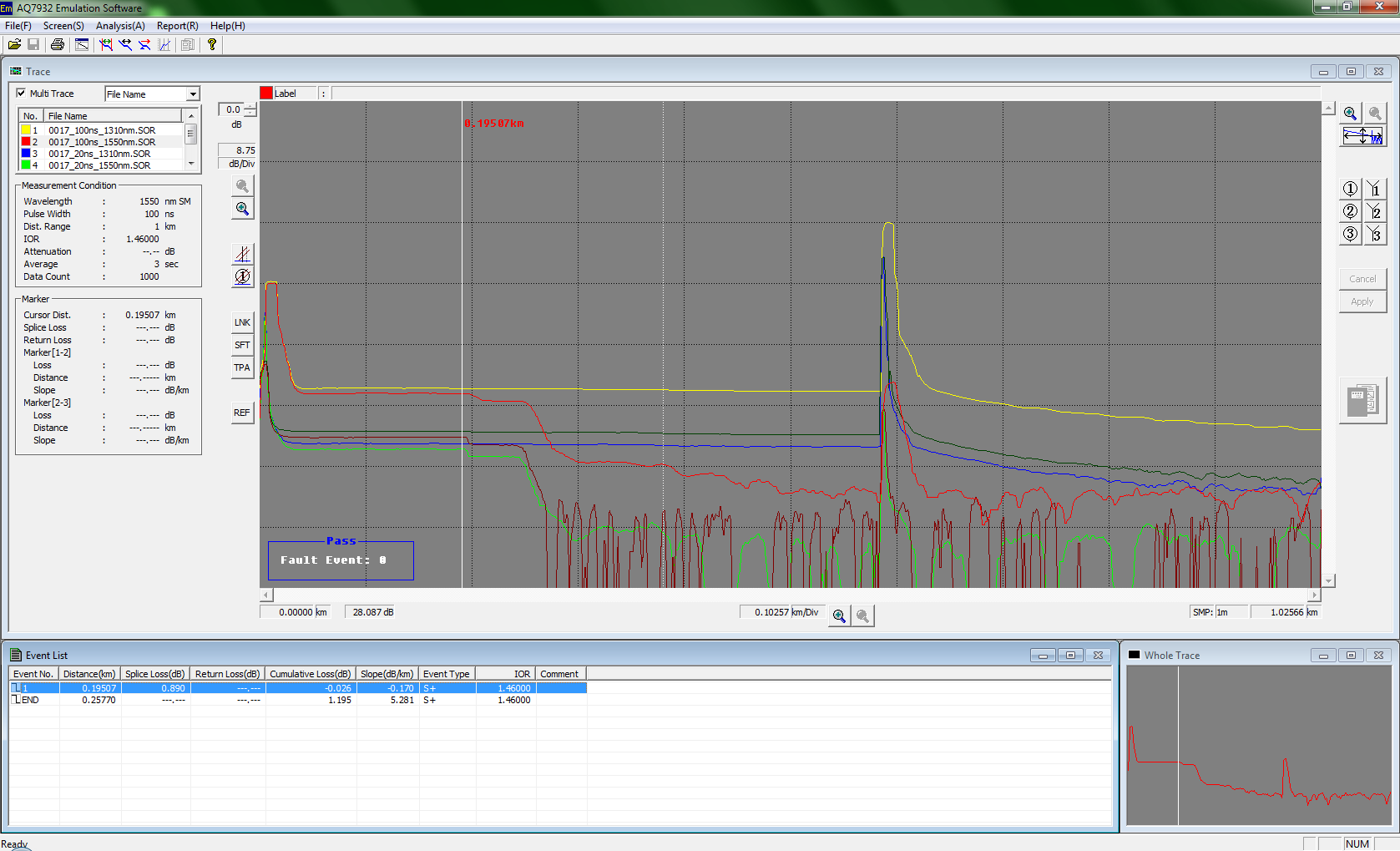Open the Report(R) menu
This screenshot has height=851, width=1400.
(x=177, y=26)
